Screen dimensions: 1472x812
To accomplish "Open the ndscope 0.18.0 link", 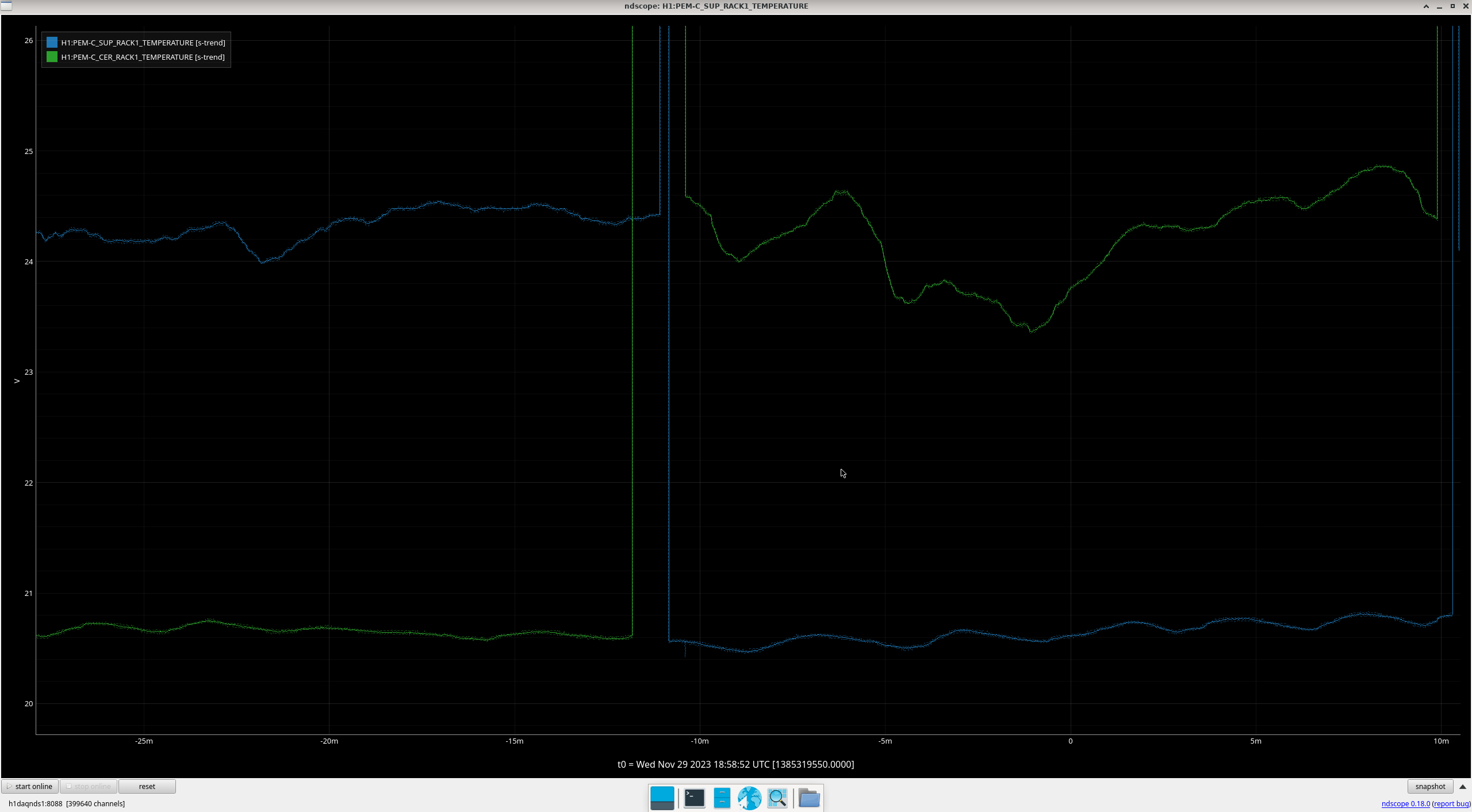I will click(1405, 803).
